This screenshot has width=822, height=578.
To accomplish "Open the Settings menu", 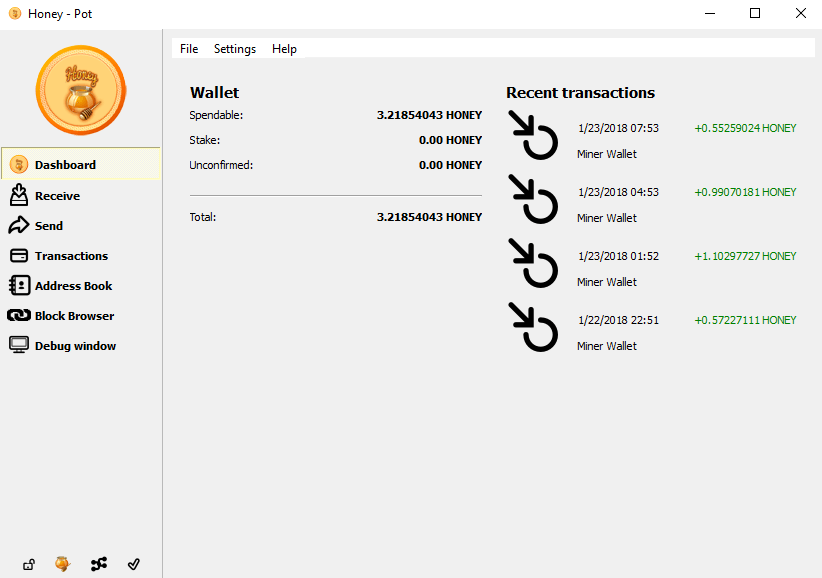I will (x=235, y=49).
